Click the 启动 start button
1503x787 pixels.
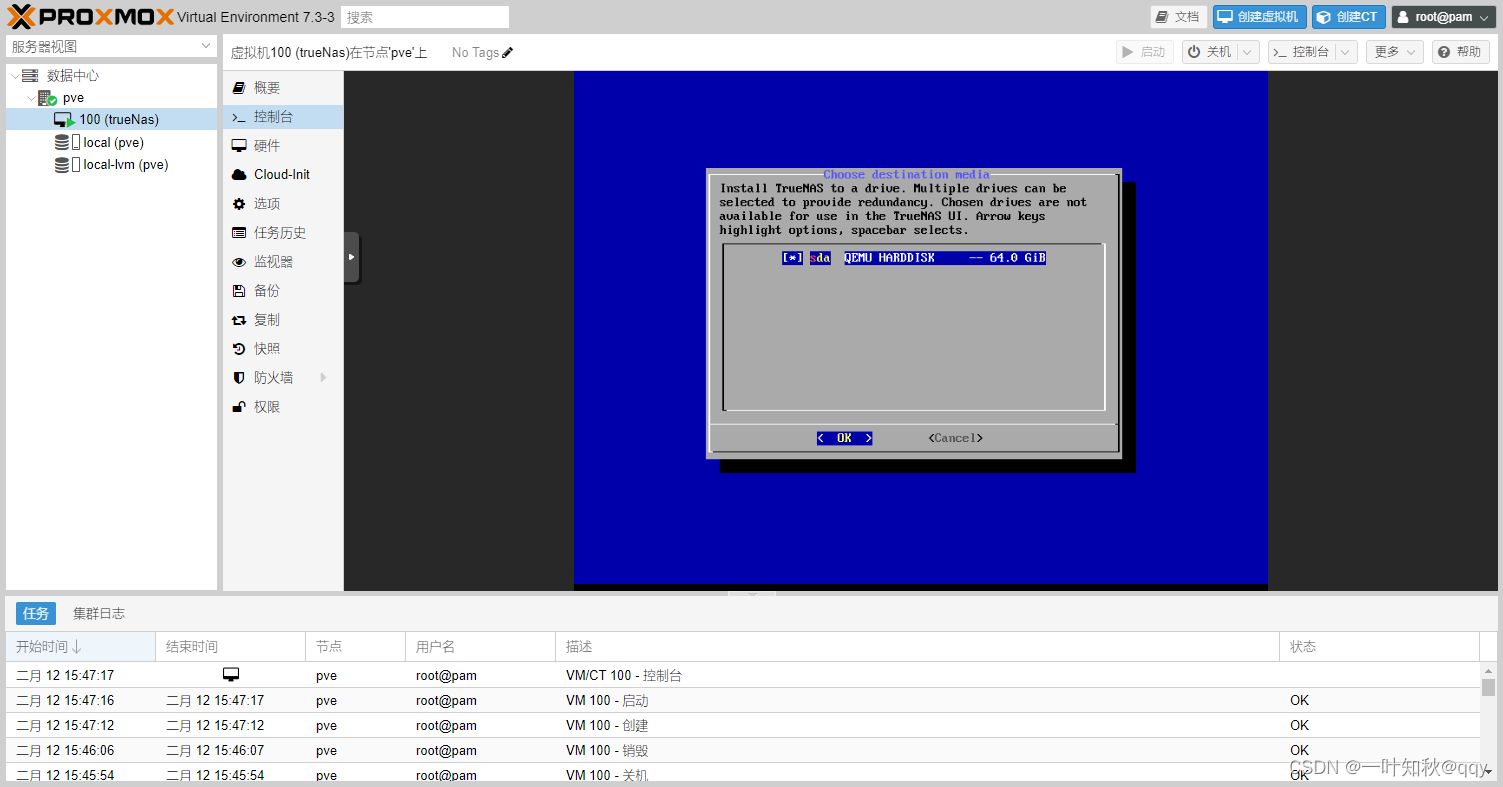(x=1145, y=52)
